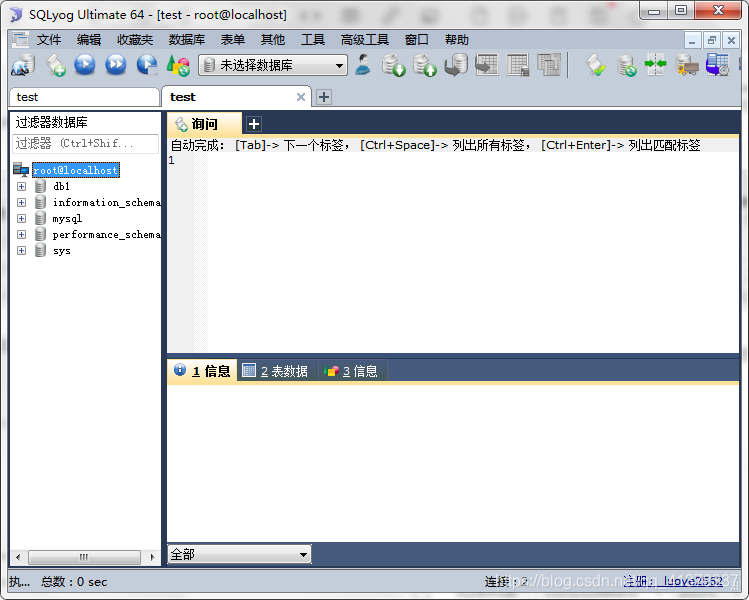Click inside the 过滤器 filter input field
Screen dimensions: 749x600
[86, 143]
